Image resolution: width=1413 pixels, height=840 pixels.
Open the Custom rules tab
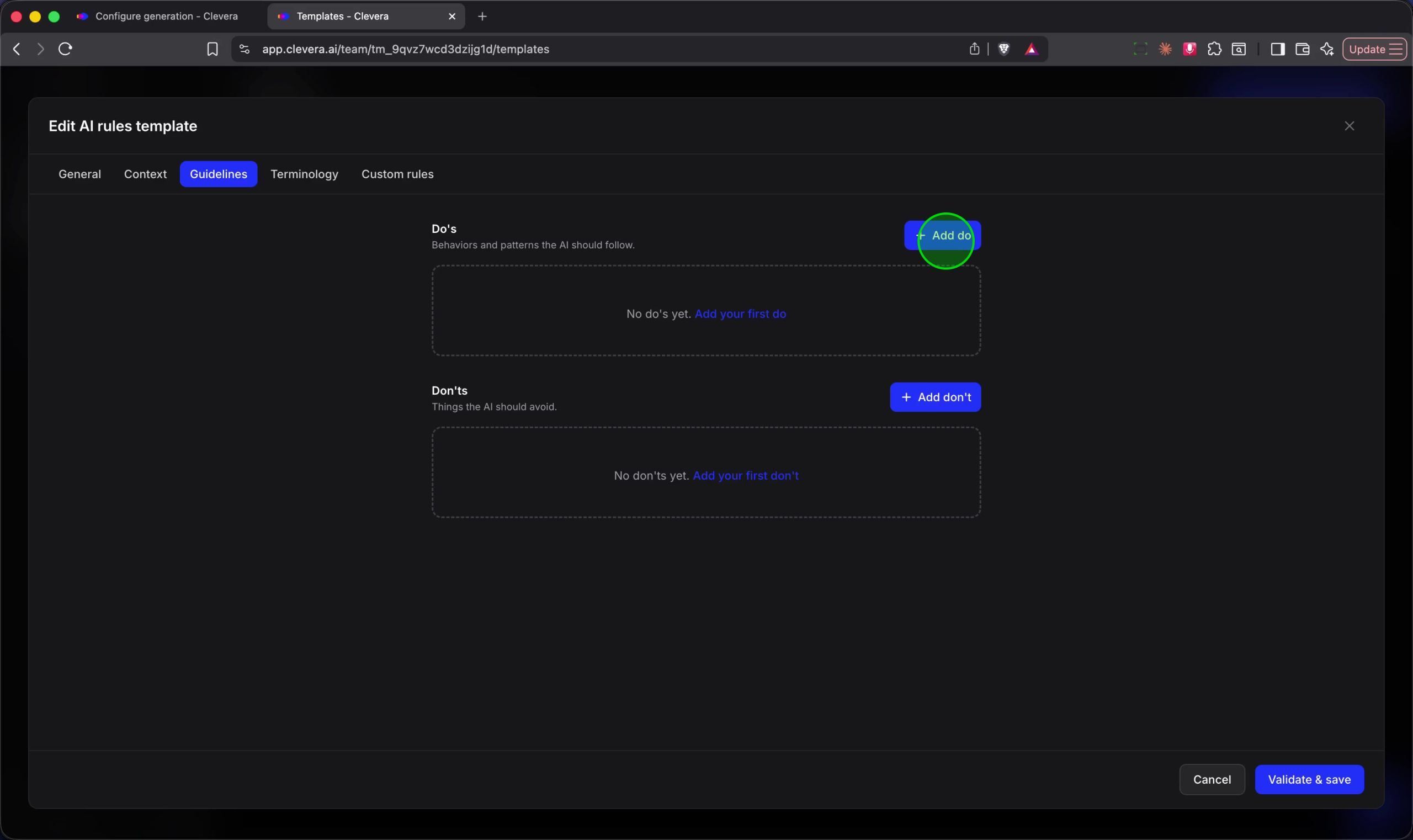[397, 174]
